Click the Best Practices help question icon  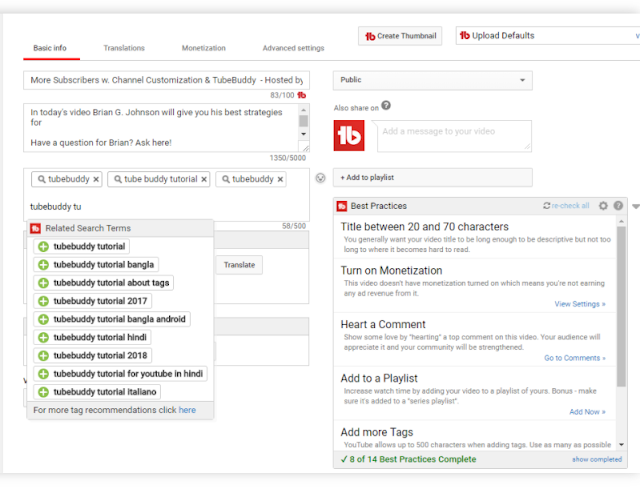[x=618, y=206]
